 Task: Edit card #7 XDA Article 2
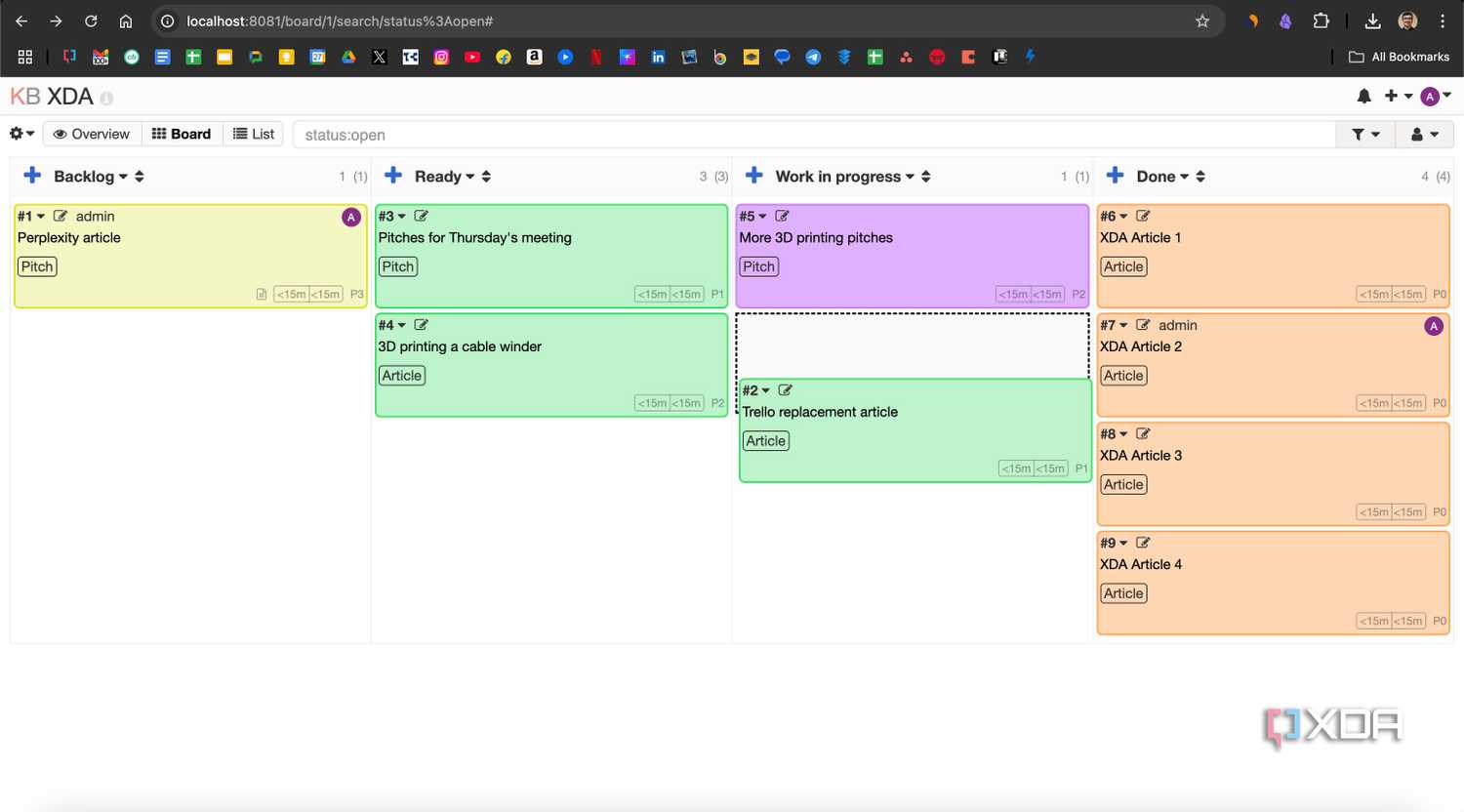[1144, 325]
